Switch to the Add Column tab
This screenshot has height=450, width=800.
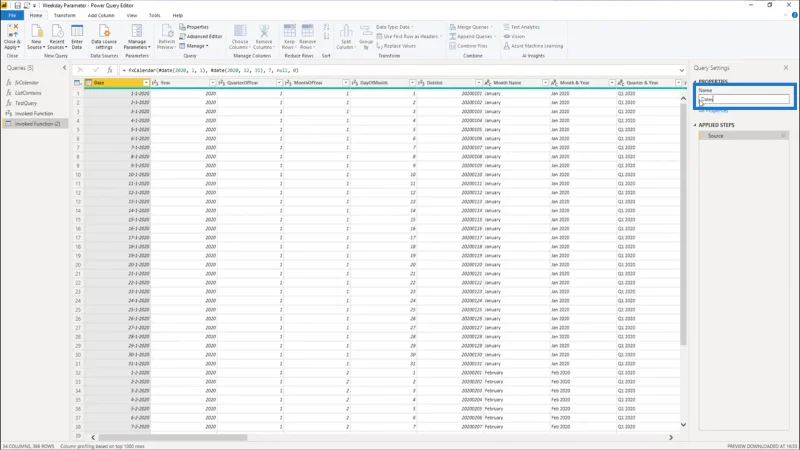101,15
